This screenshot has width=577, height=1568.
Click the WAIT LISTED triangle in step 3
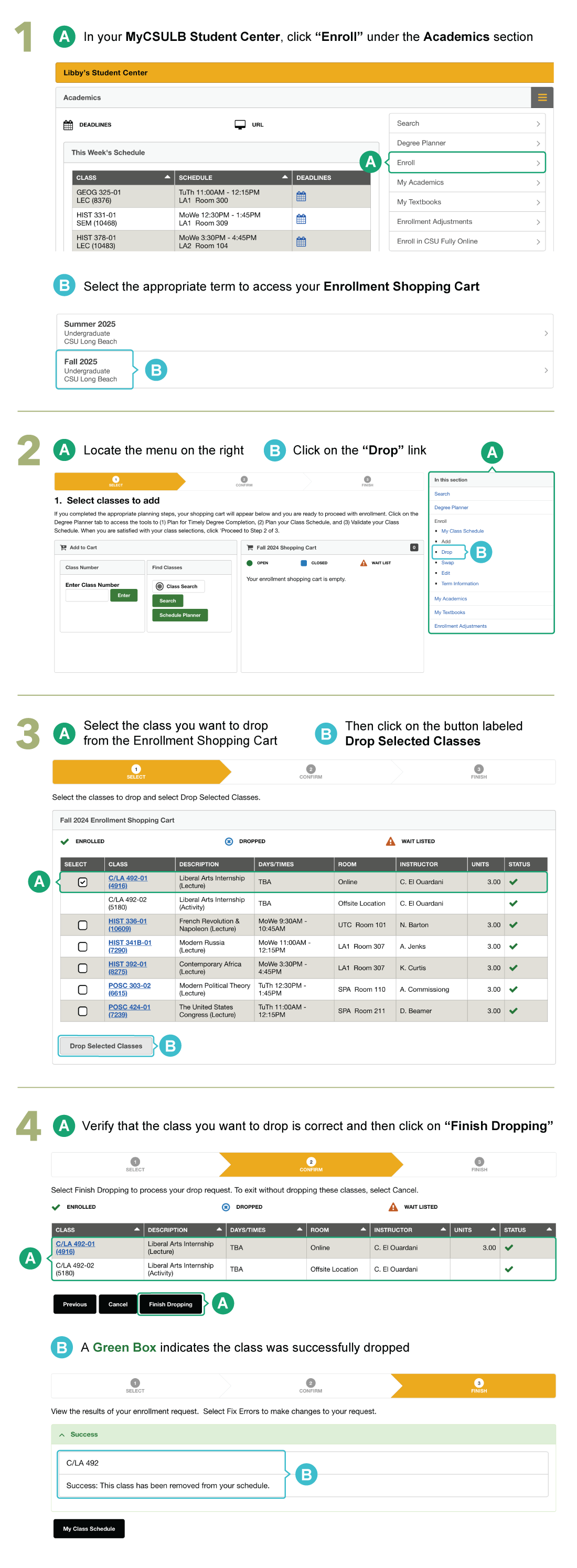[391, 841]
